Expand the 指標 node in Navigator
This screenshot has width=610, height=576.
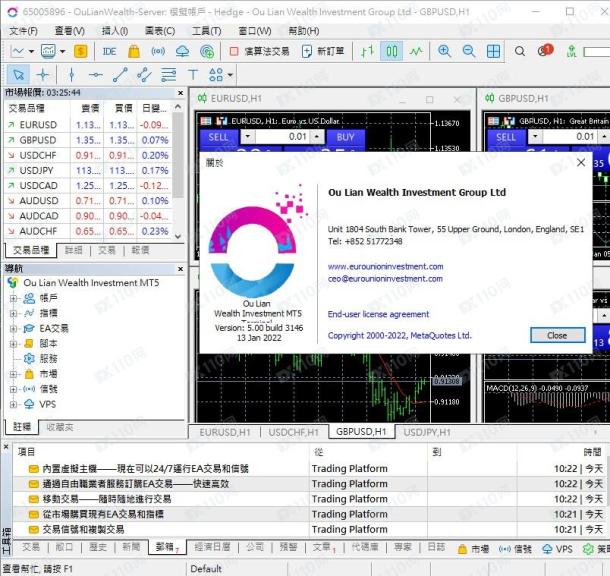pyautogui.click(x=13, y=313)
